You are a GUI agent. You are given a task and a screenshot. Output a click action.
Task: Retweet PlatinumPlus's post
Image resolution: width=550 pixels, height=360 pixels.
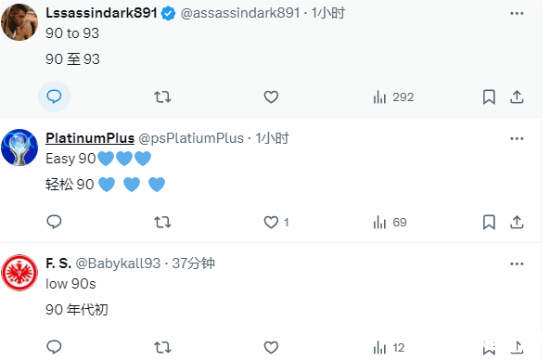click(x=163, y=222)
